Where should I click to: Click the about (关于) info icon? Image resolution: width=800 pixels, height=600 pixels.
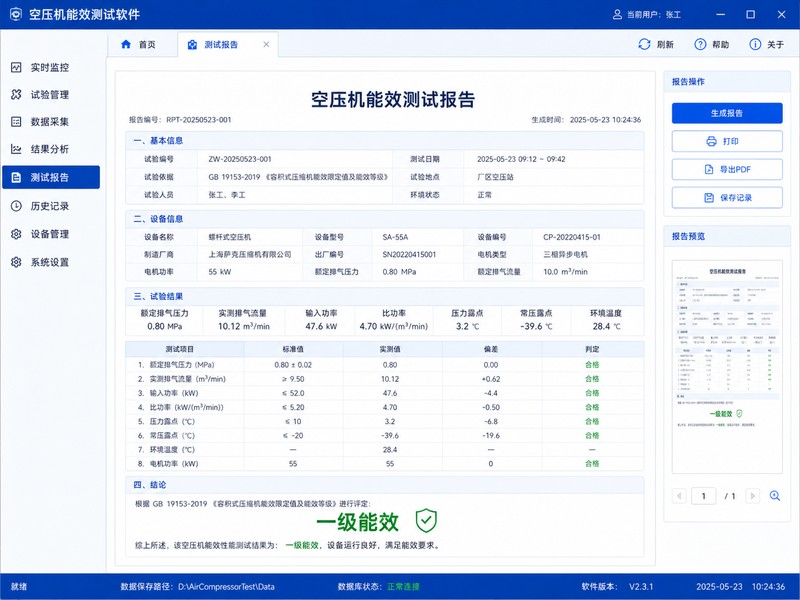tap(755, 44)
